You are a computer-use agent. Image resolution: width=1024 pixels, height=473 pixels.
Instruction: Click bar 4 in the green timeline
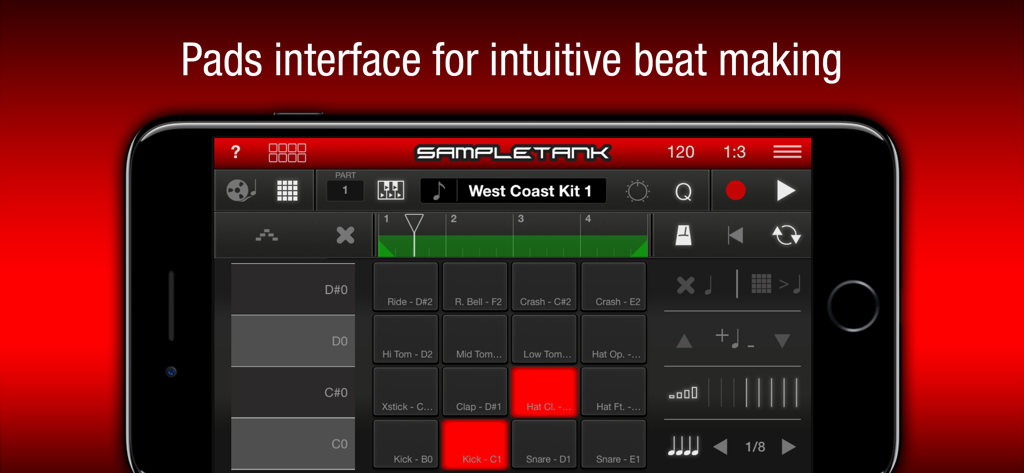click(x=614, y=235)
